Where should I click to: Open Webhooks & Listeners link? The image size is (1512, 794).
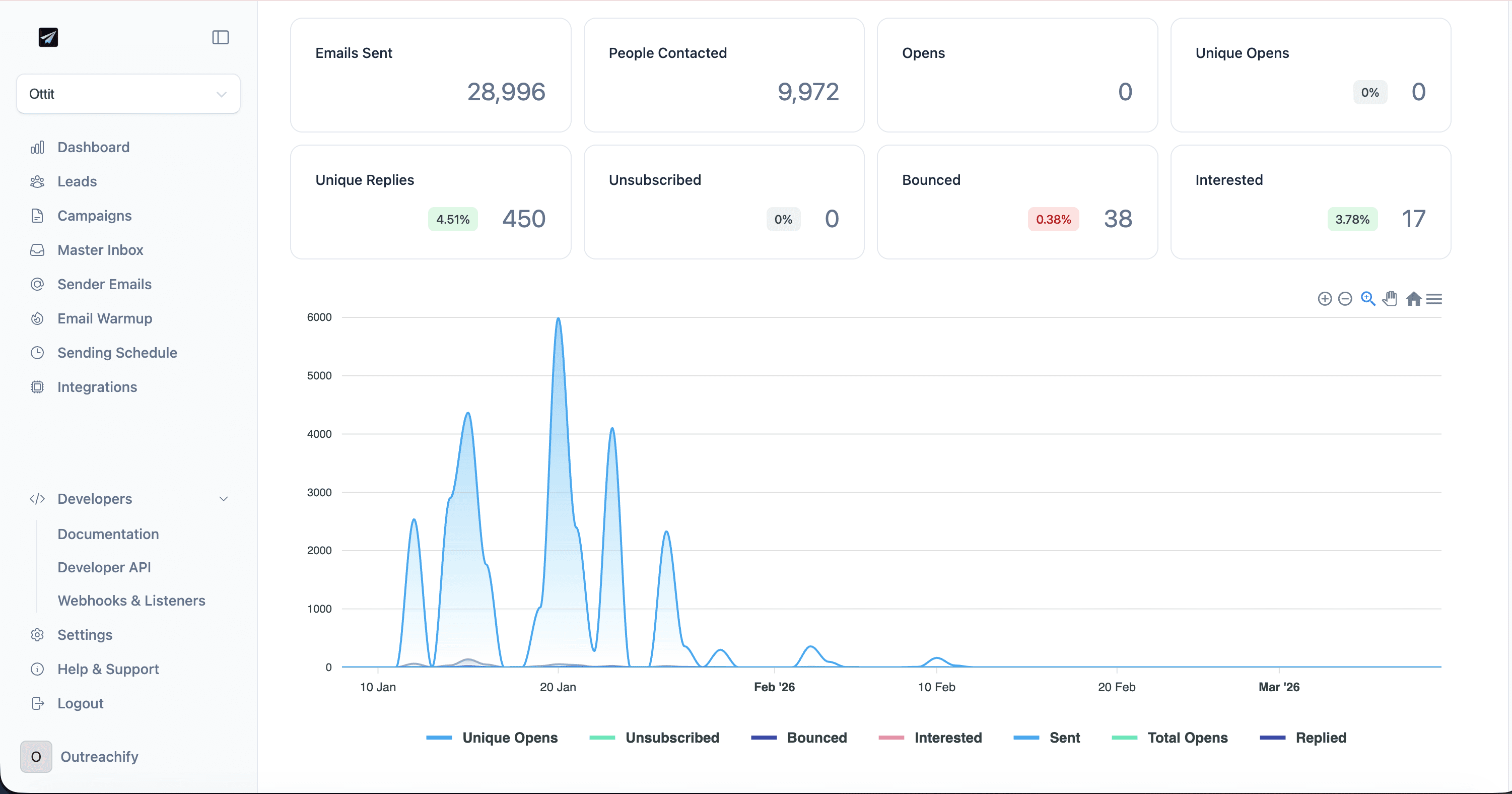(x=131, y=600)
